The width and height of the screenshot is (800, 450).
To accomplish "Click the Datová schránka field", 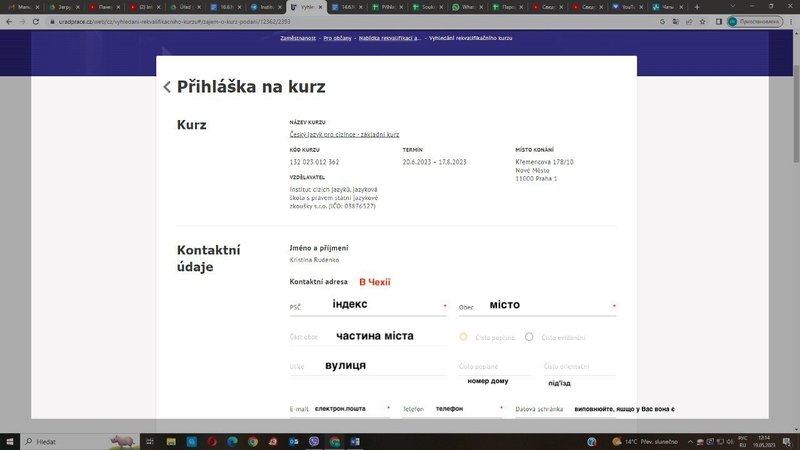I will pyautogui.click(x=565, y=409).
